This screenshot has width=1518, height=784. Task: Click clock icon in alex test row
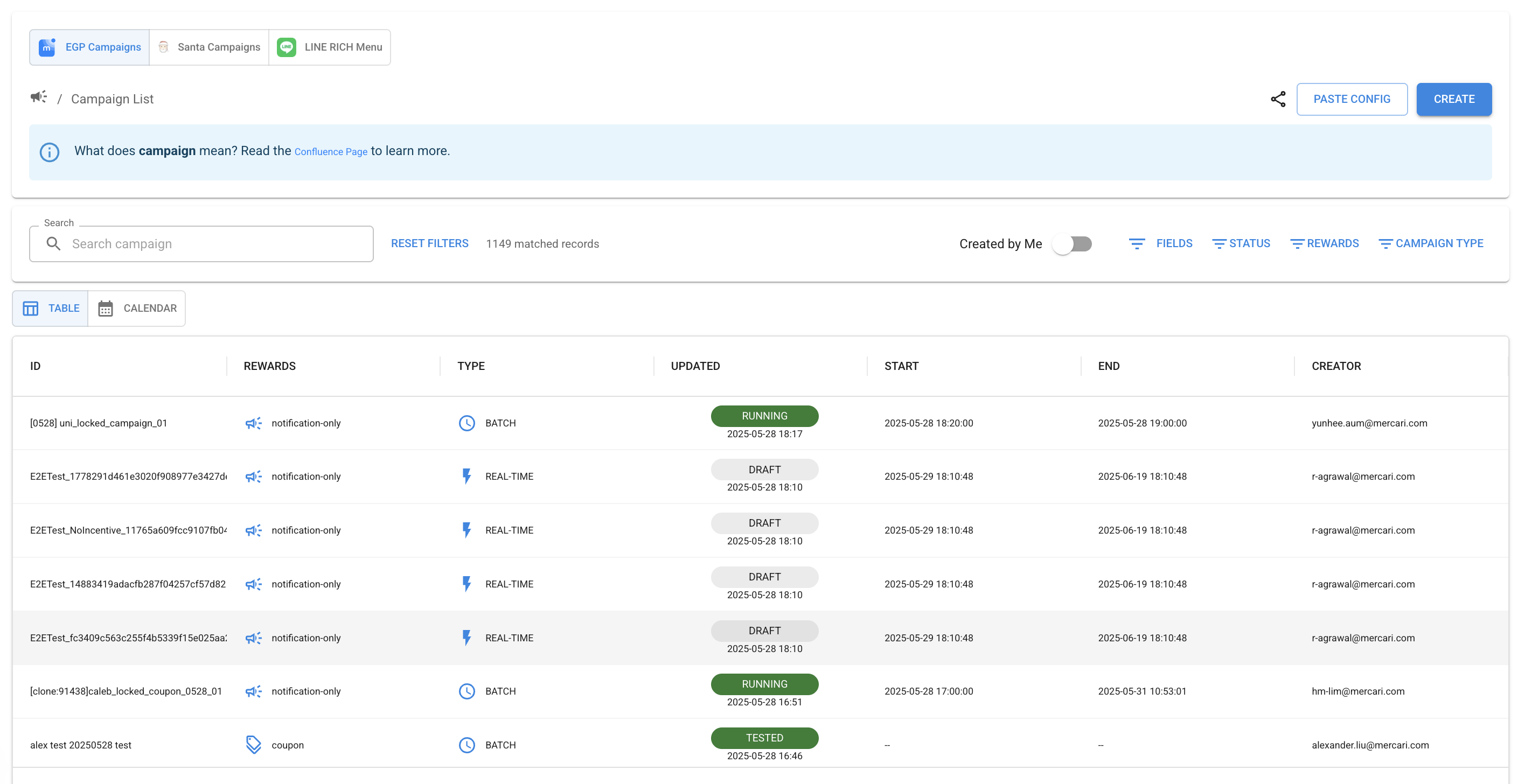[466, 745]
